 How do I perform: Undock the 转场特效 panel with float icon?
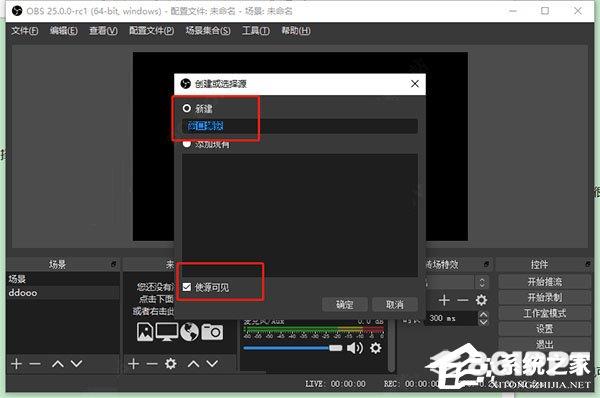486,264
